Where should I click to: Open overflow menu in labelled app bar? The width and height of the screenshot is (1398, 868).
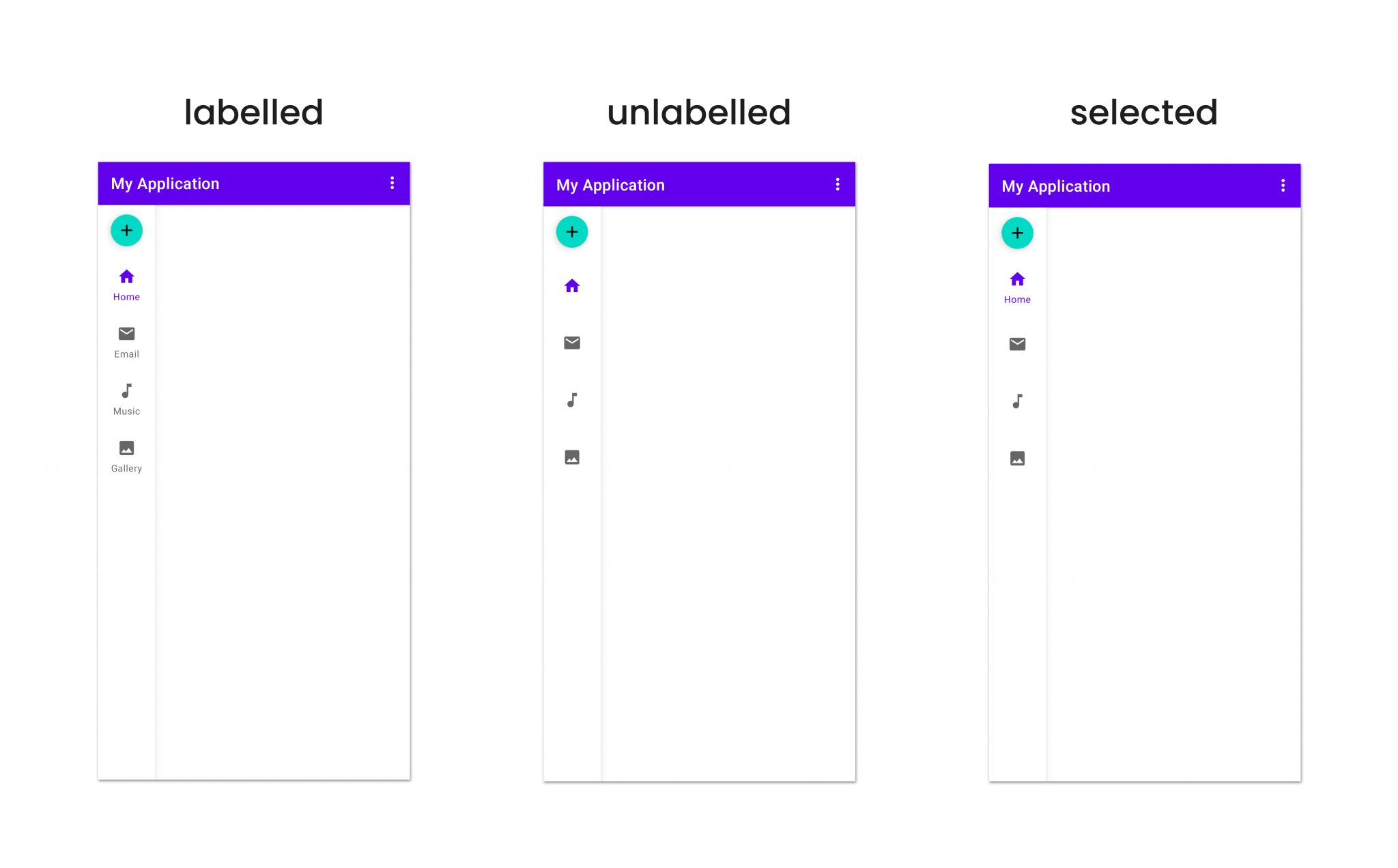pyautogui.click(x=392, y=183)
